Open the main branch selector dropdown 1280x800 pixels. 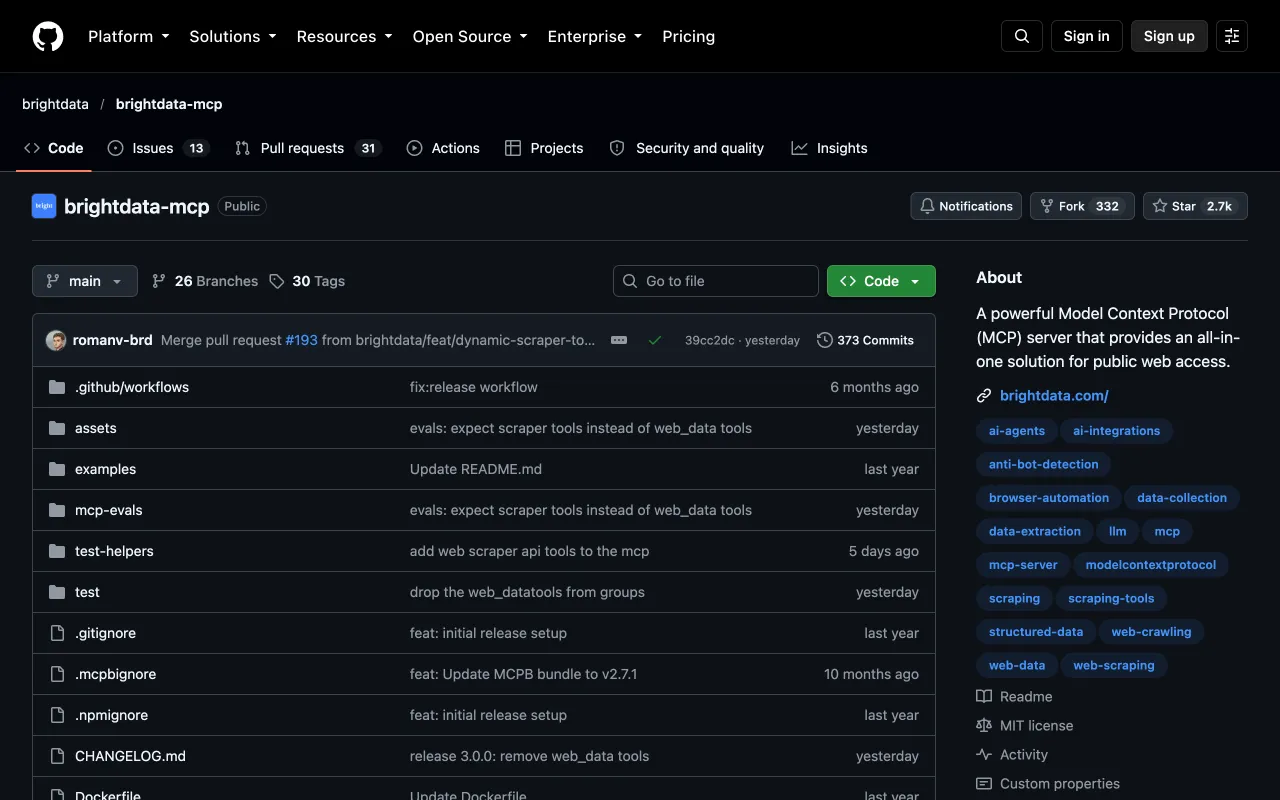click(x=85, y=281)
